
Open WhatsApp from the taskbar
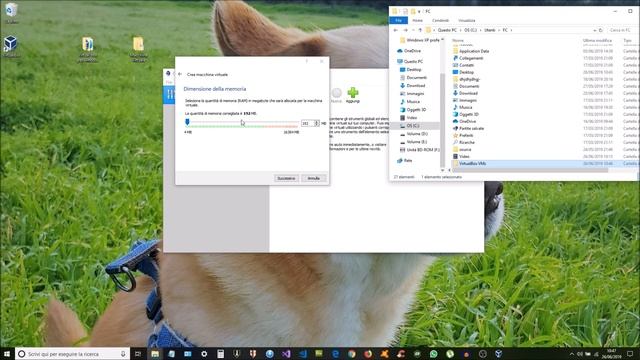433,354
